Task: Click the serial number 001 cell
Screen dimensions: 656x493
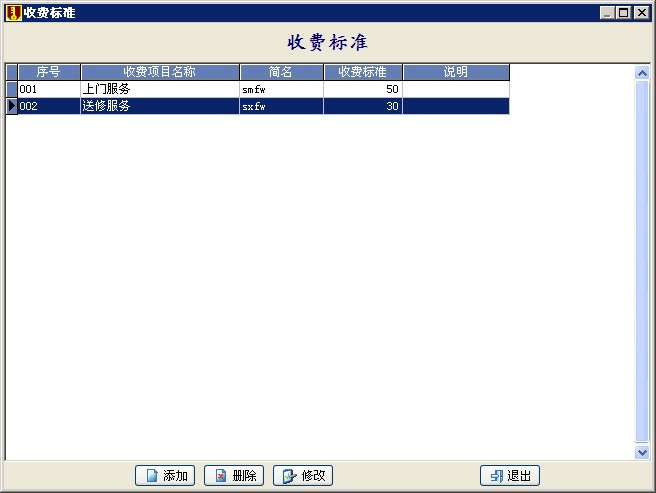Action: (x=48, y=89)
